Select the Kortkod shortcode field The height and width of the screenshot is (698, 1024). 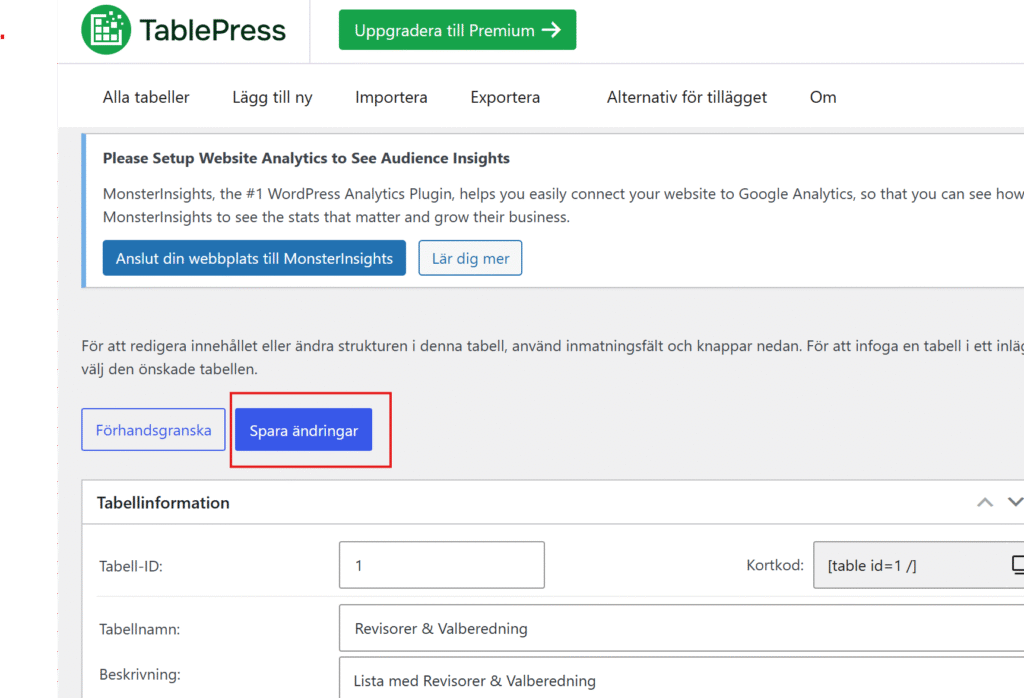point(918,565)
